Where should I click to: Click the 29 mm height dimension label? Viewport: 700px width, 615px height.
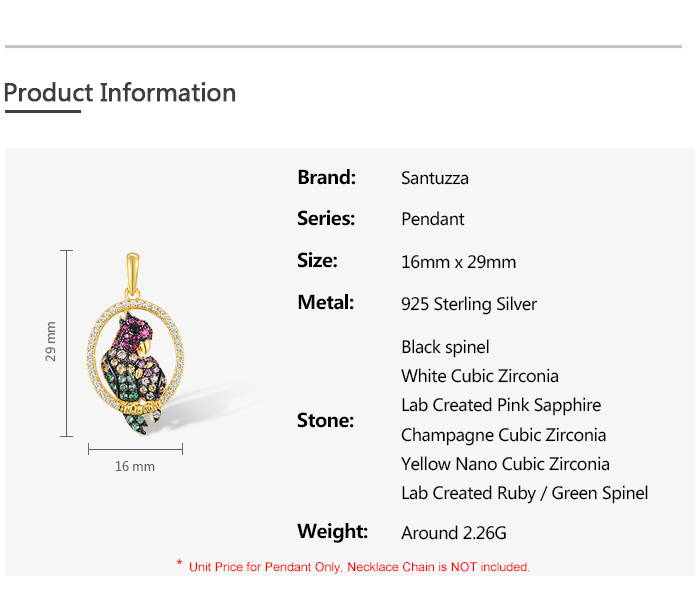point(51,342)
